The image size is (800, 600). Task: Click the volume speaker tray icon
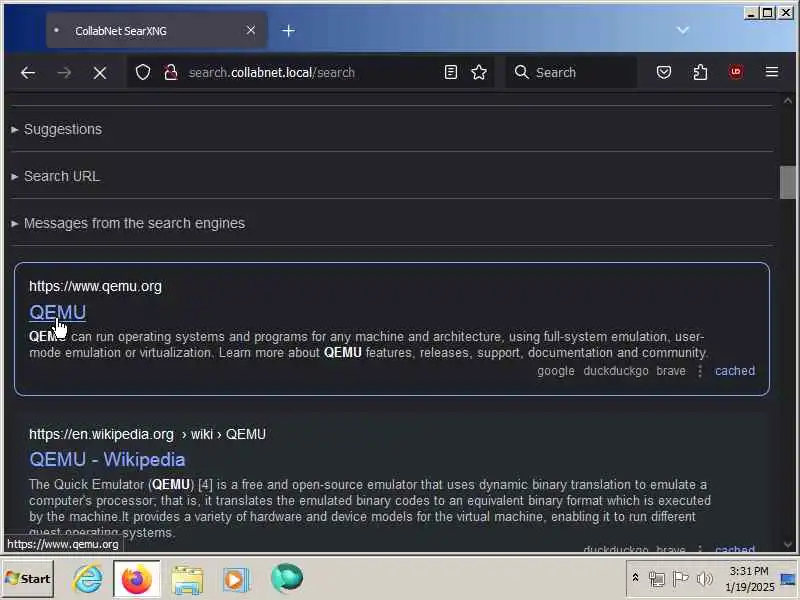tap(705, 579)
